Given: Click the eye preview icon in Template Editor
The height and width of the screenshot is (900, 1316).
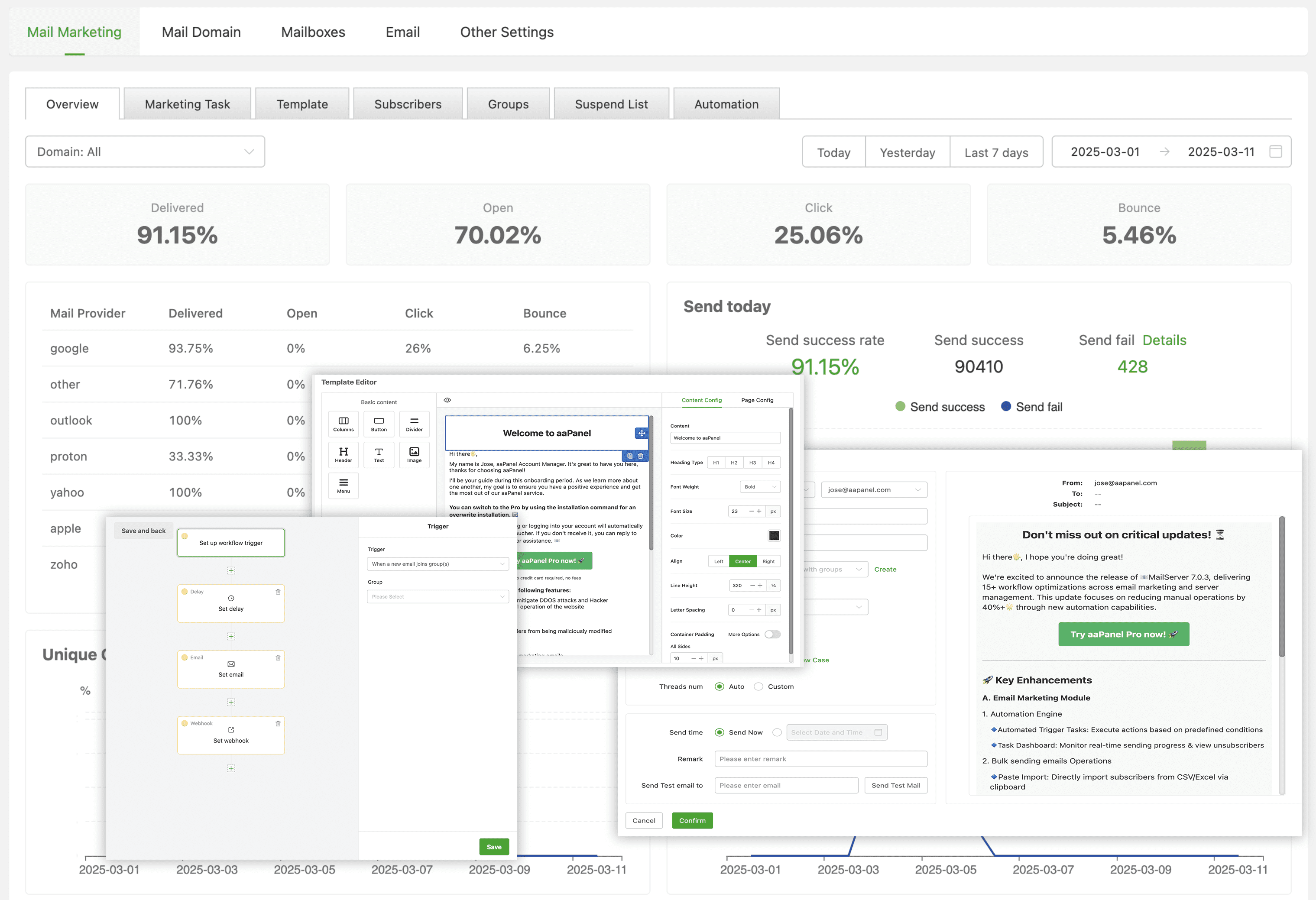Looking at the screenshot, I should coord(447,400).
